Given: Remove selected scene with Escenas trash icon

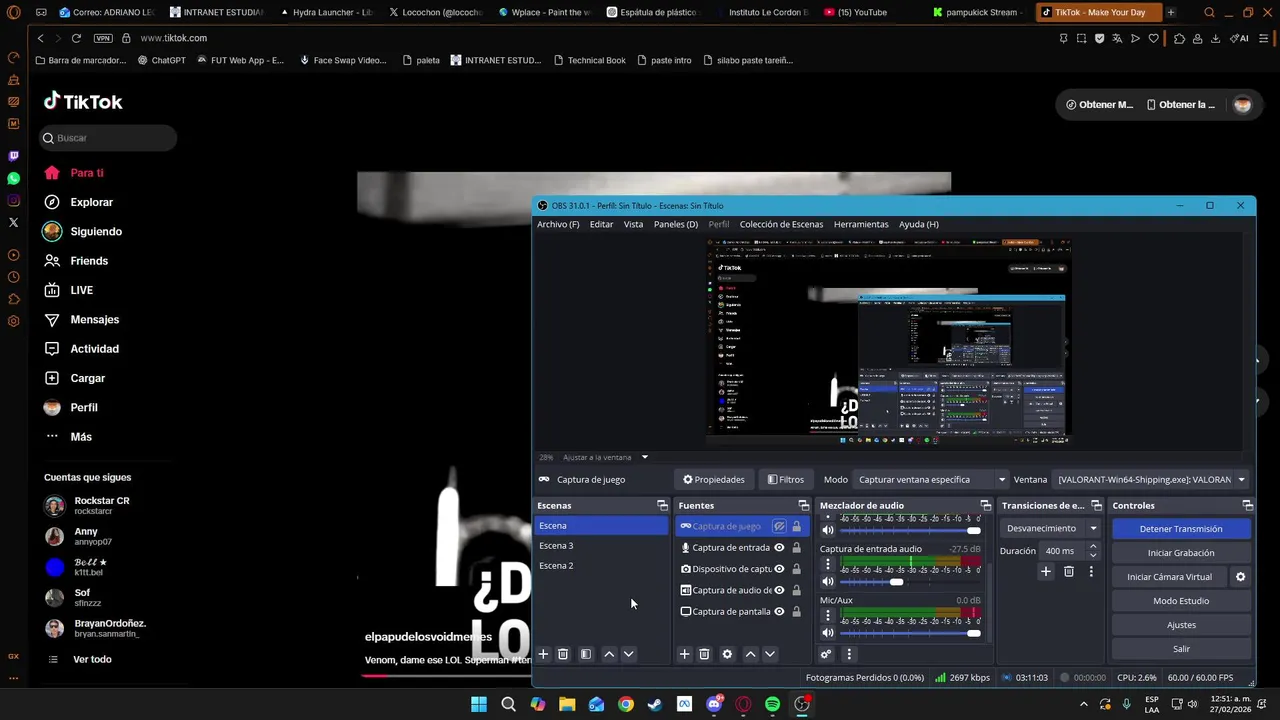Looking at the screenshot, I should (563, 654).
